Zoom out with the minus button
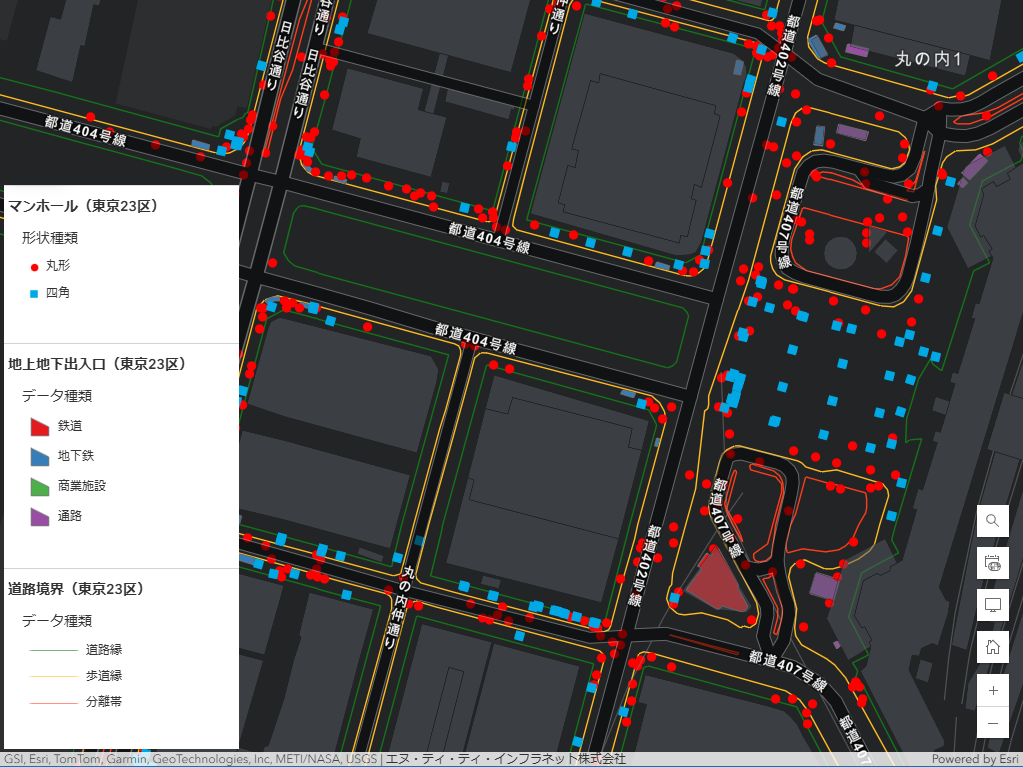Viewport: 1023px width, 767px height. pyautogui.click(x=992, y=723)
